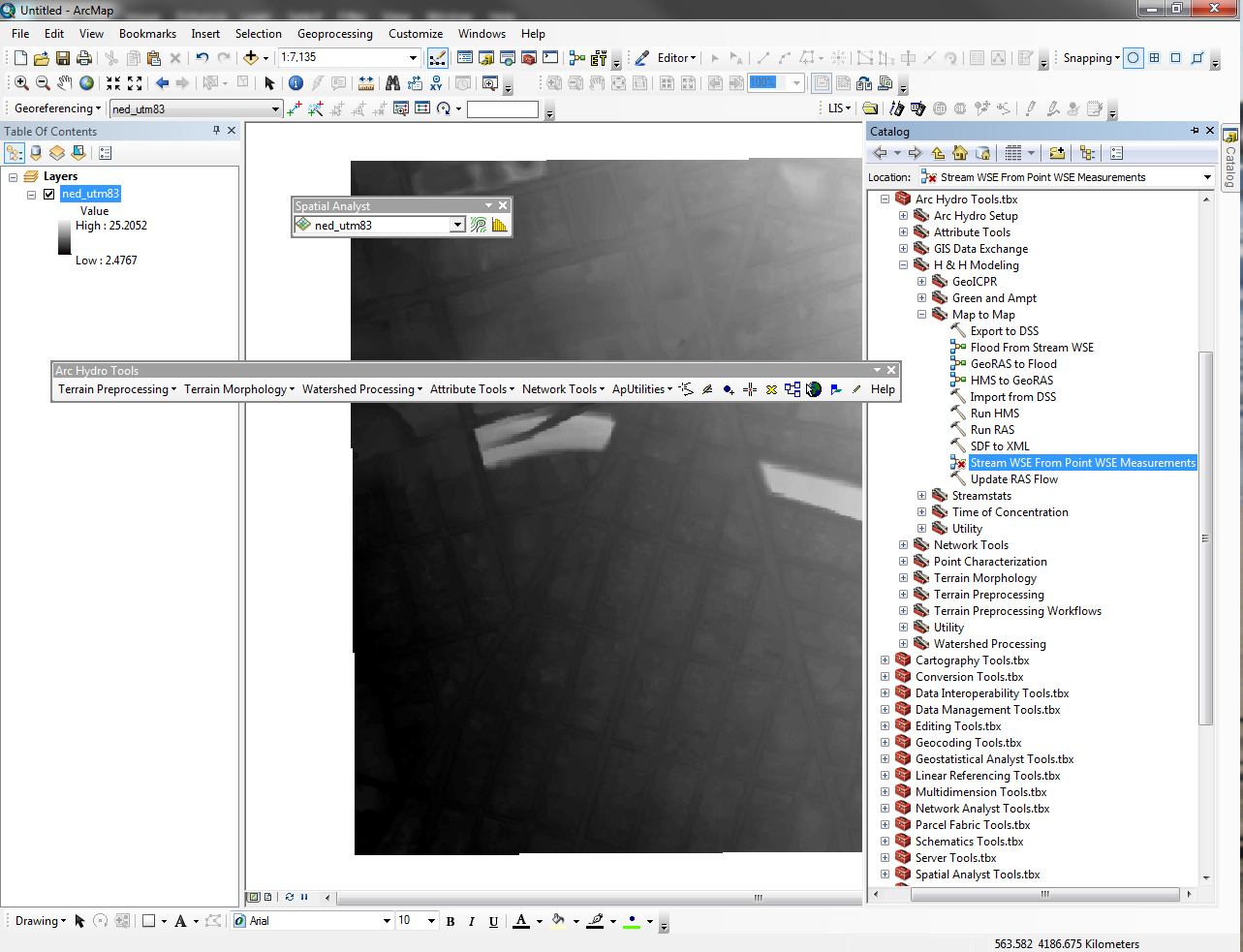
Task: Select the Pan hand tool
Action: tap(64, 83)
